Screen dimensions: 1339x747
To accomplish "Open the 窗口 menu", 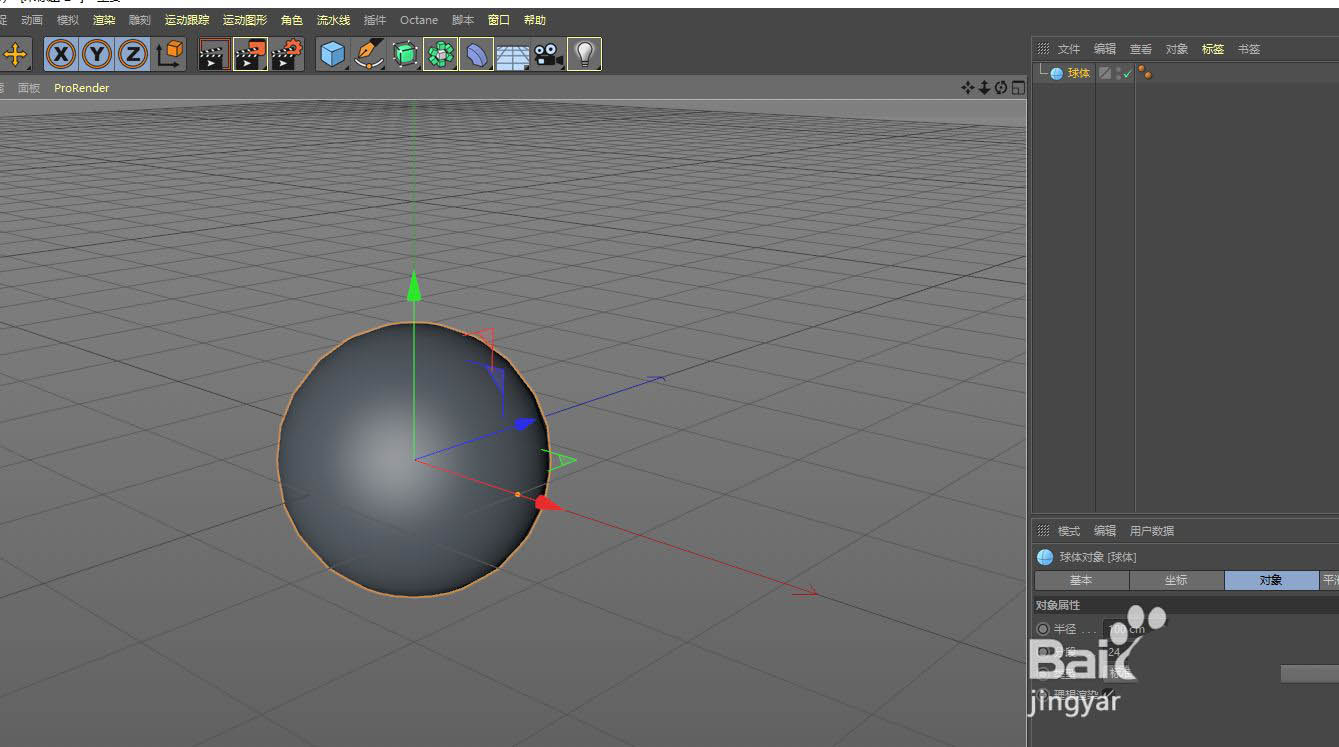I will pos(499,20).
